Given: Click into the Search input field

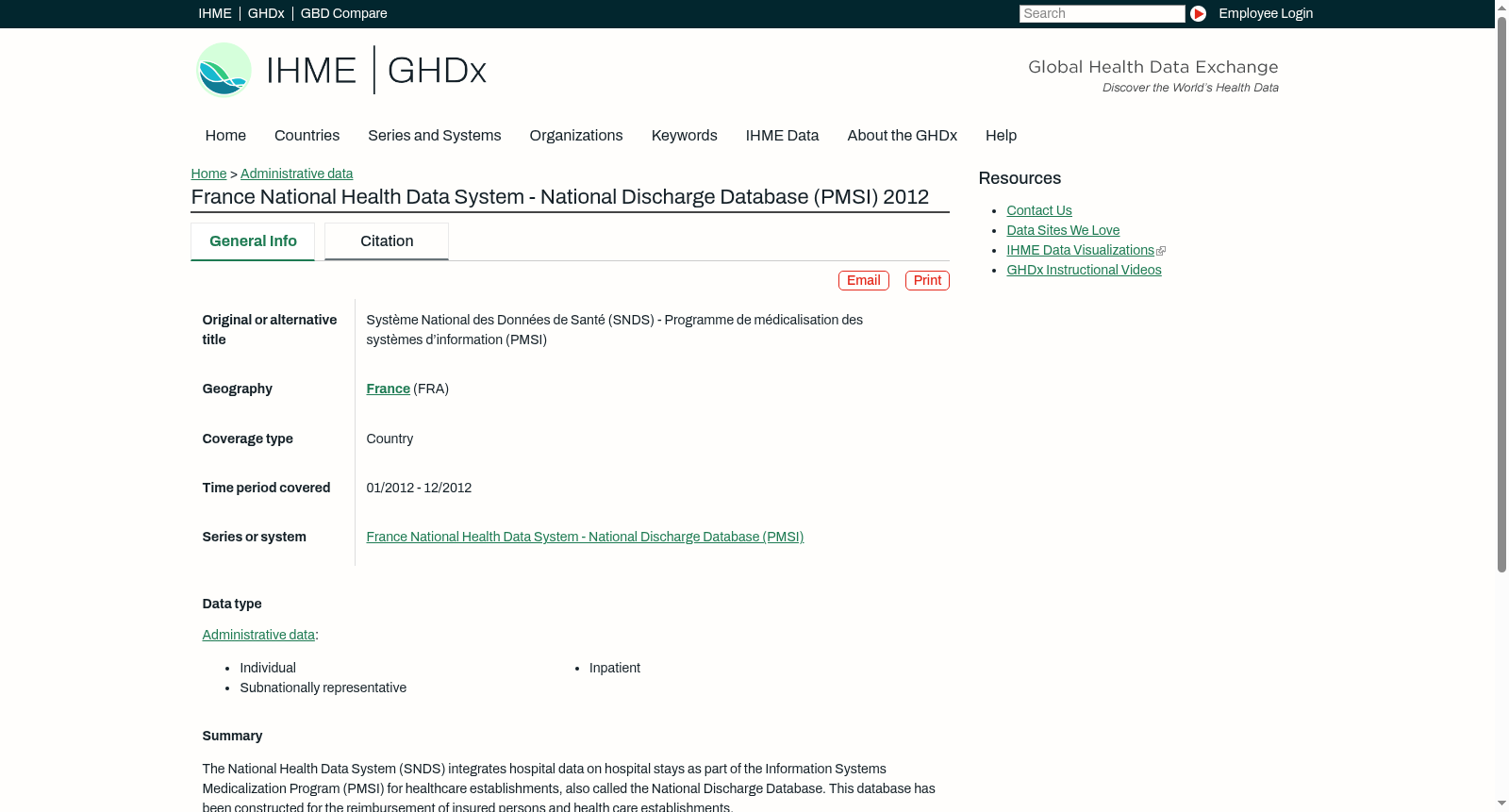Looking at the screenshot, I should coord(1102,13).
